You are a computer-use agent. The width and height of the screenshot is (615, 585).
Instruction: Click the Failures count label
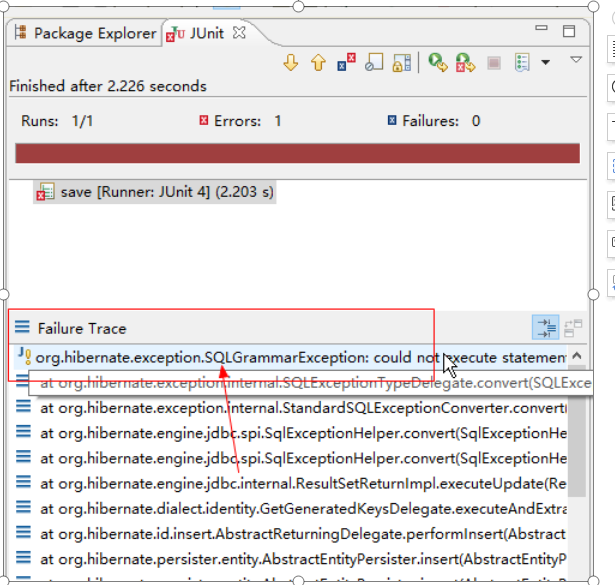(x=433, y=121)
